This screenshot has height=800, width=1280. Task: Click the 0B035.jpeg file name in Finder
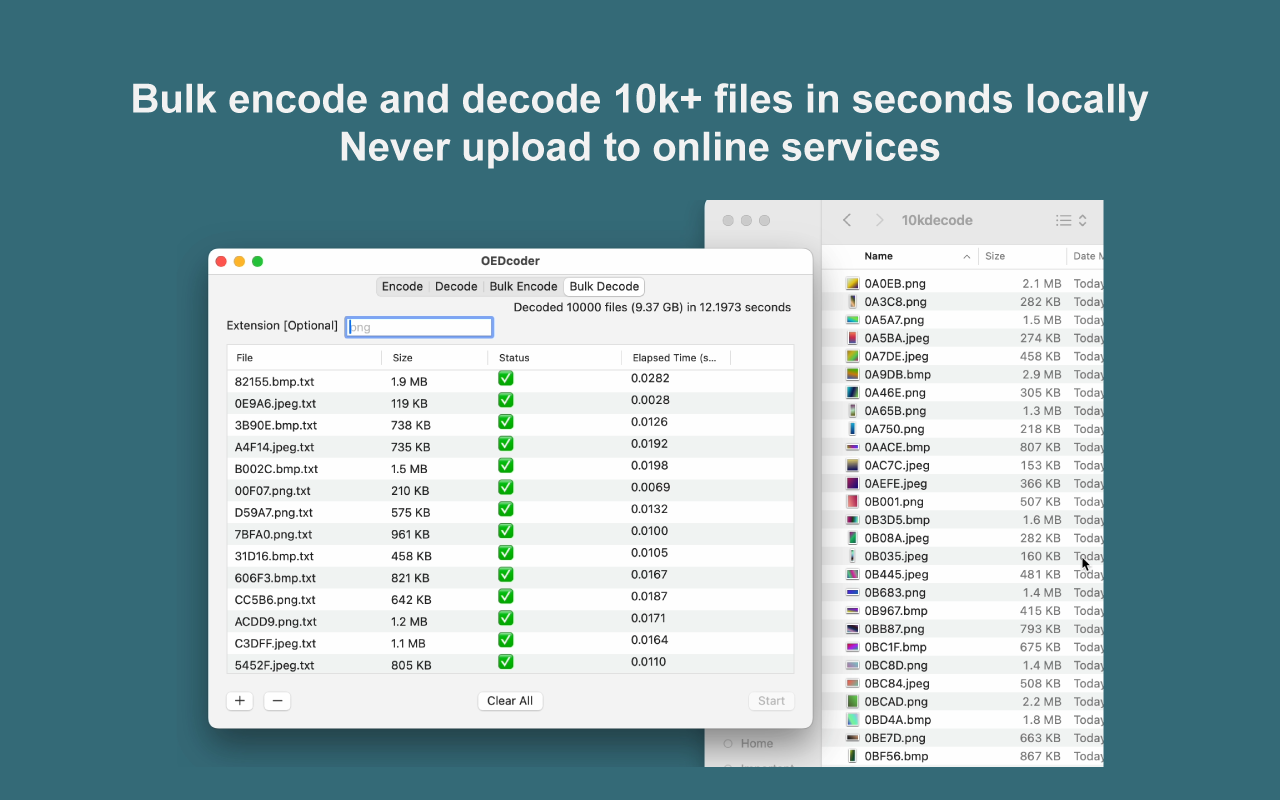click(896, 556)
